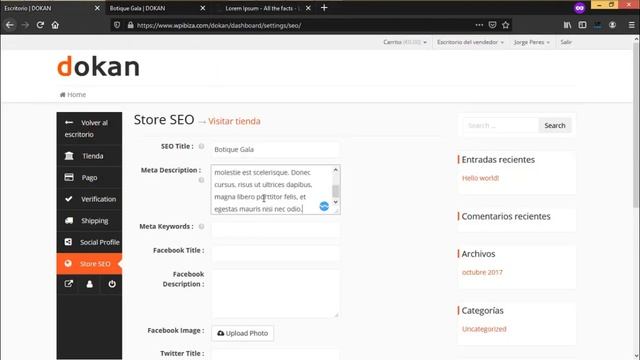Screen dimensions: 640x360
Task: Click the user profile sidebar icon
Action: point(89,284)
